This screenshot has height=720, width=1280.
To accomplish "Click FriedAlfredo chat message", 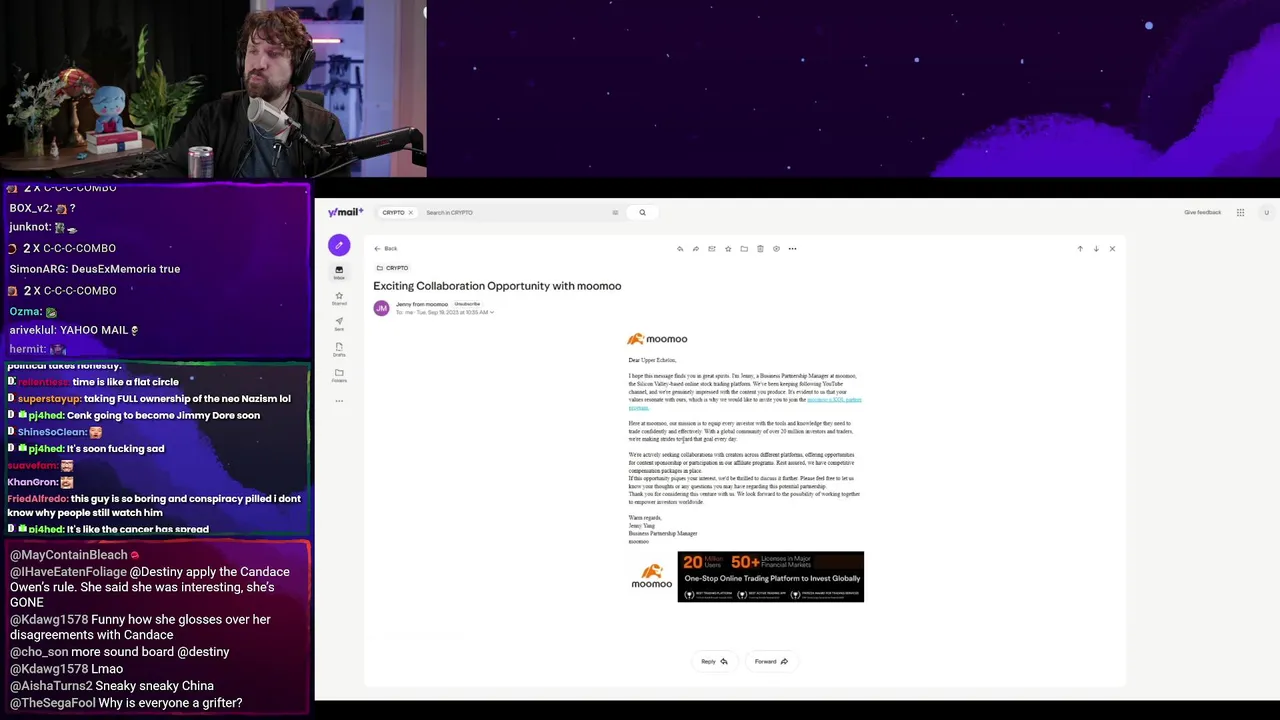I will click(x=154, y=505).
